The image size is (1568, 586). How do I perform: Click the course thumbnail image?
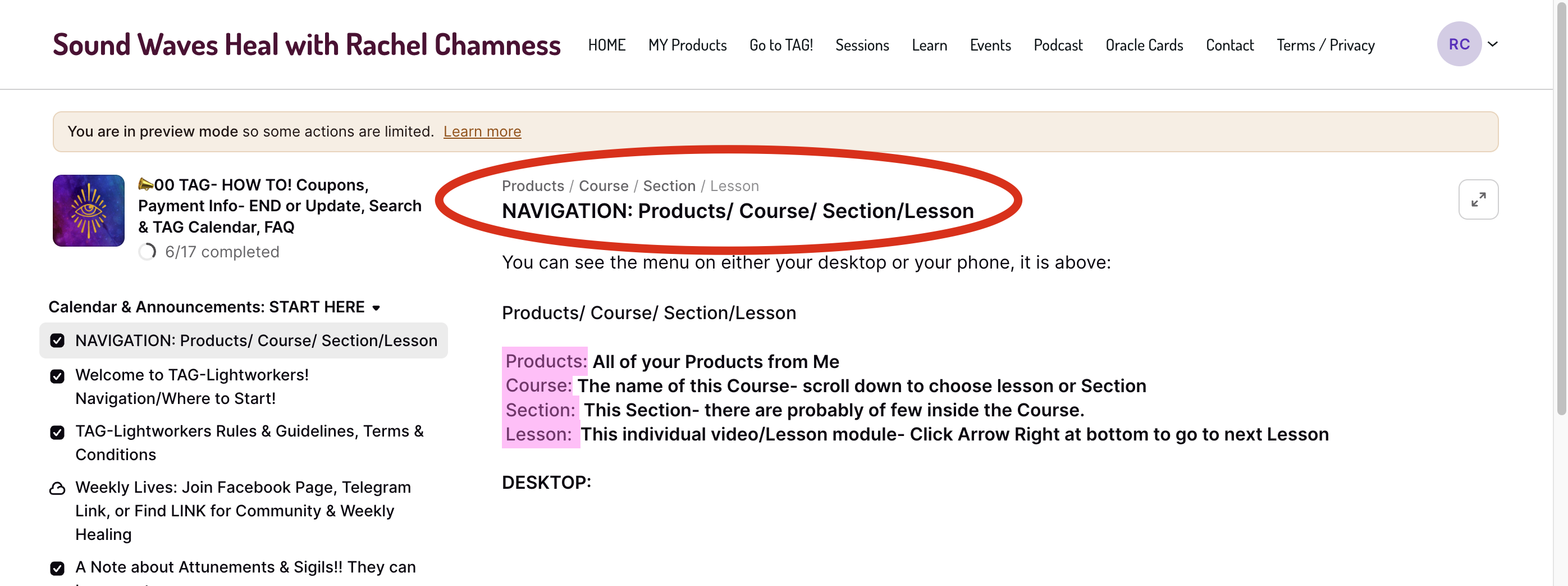pyautogui.click(x=88, y=211)
